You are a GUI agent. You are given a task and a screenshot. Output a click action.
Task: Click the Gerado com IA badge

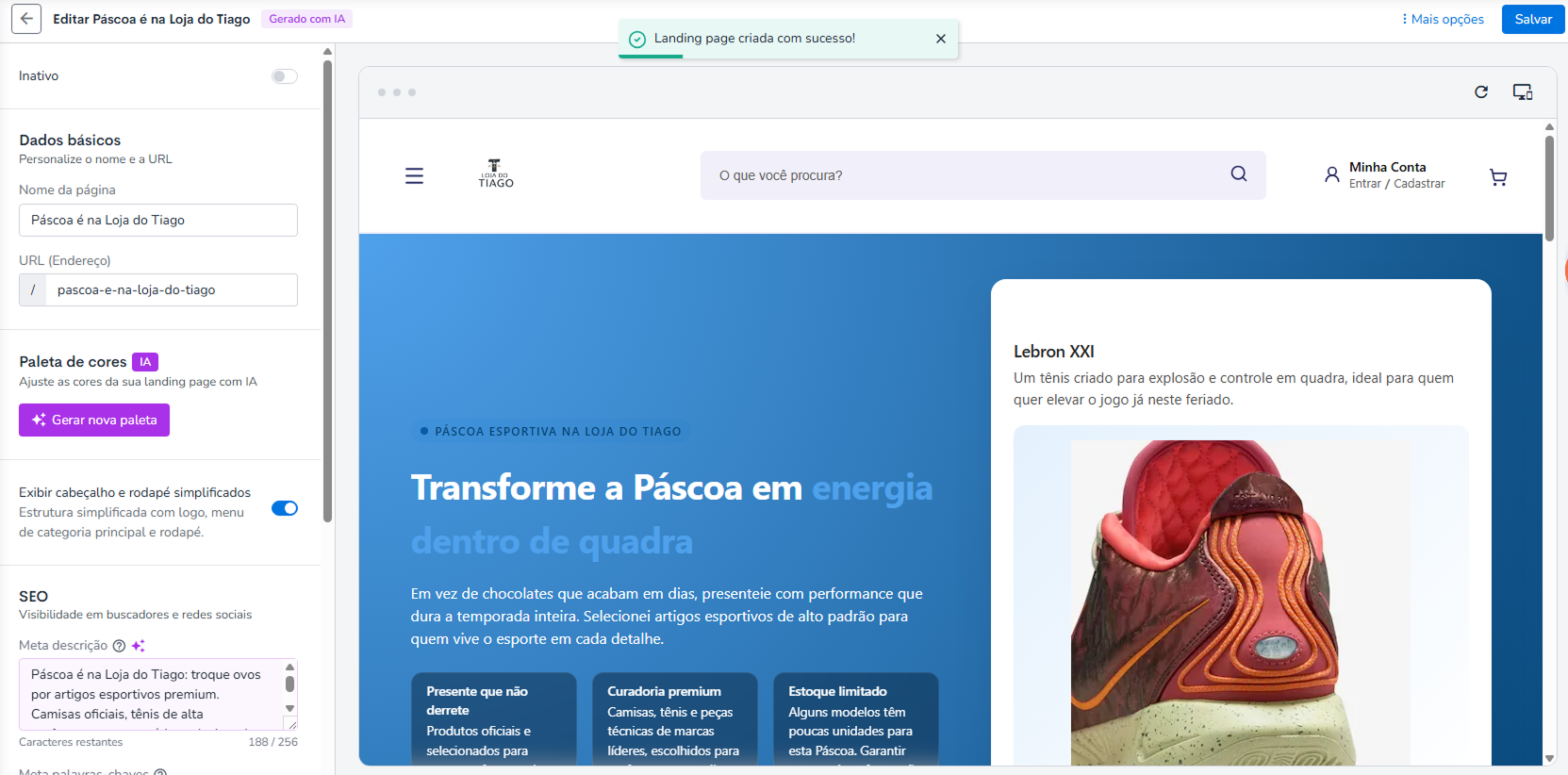tap(307, 19)
